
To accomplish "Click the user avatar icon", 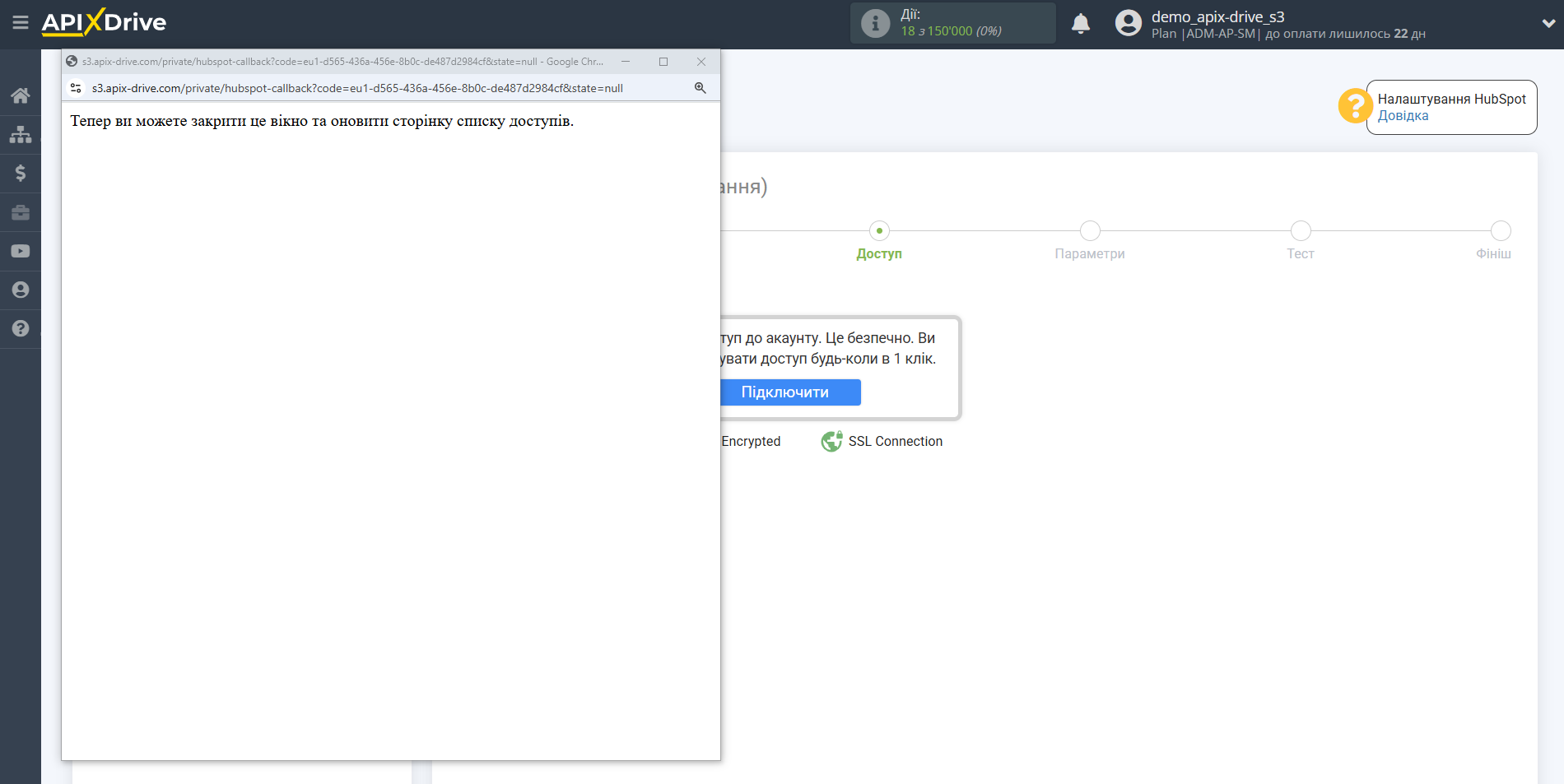I will pos(1129,23).
